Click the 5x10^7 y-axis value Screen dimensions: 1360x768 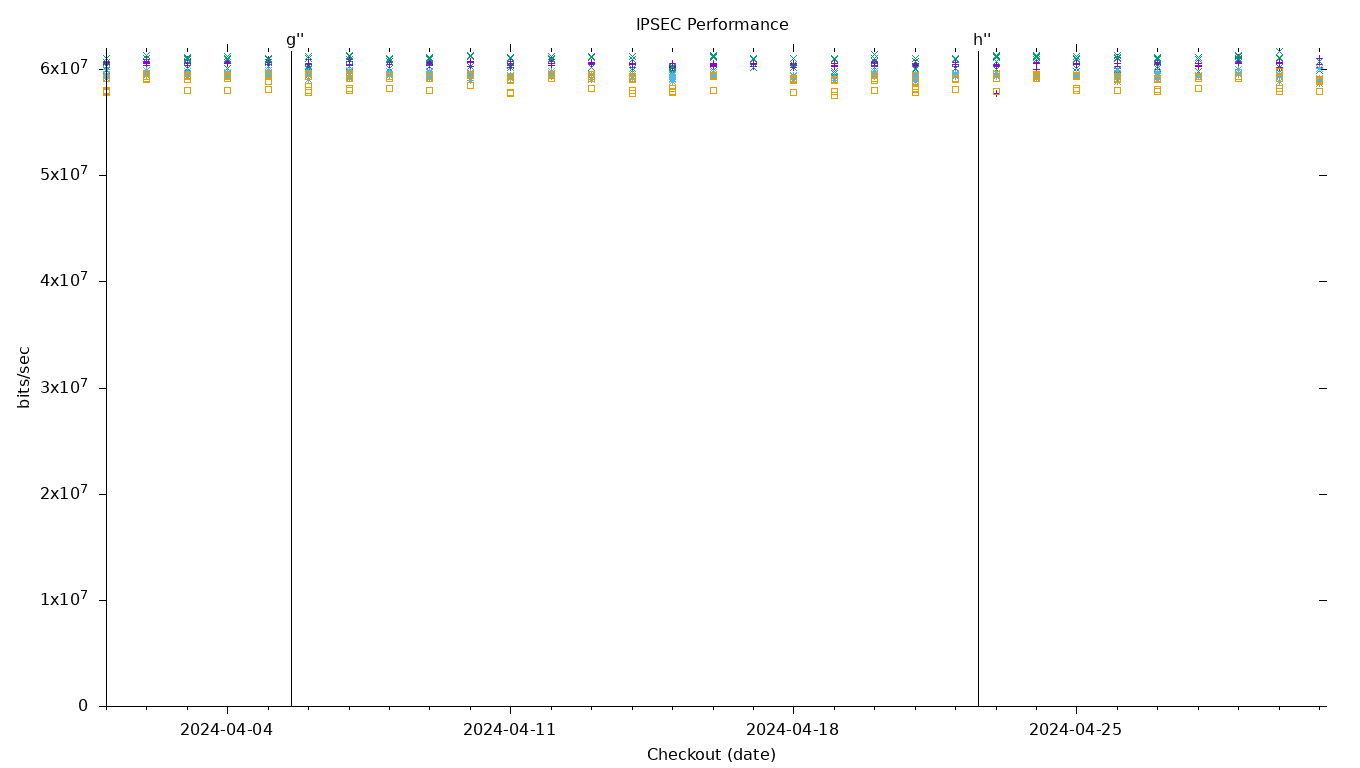coord(64,173)
